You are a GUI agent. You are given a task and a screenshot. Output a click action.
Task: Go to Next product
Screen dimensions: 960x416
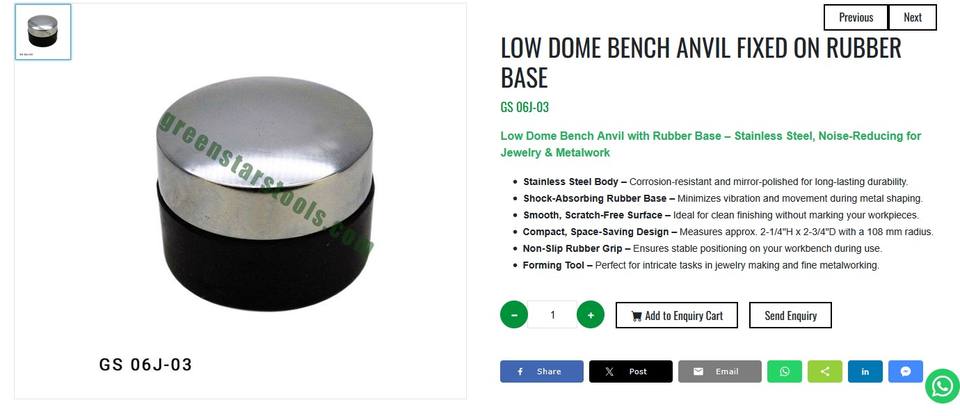(x=912, y=17)
